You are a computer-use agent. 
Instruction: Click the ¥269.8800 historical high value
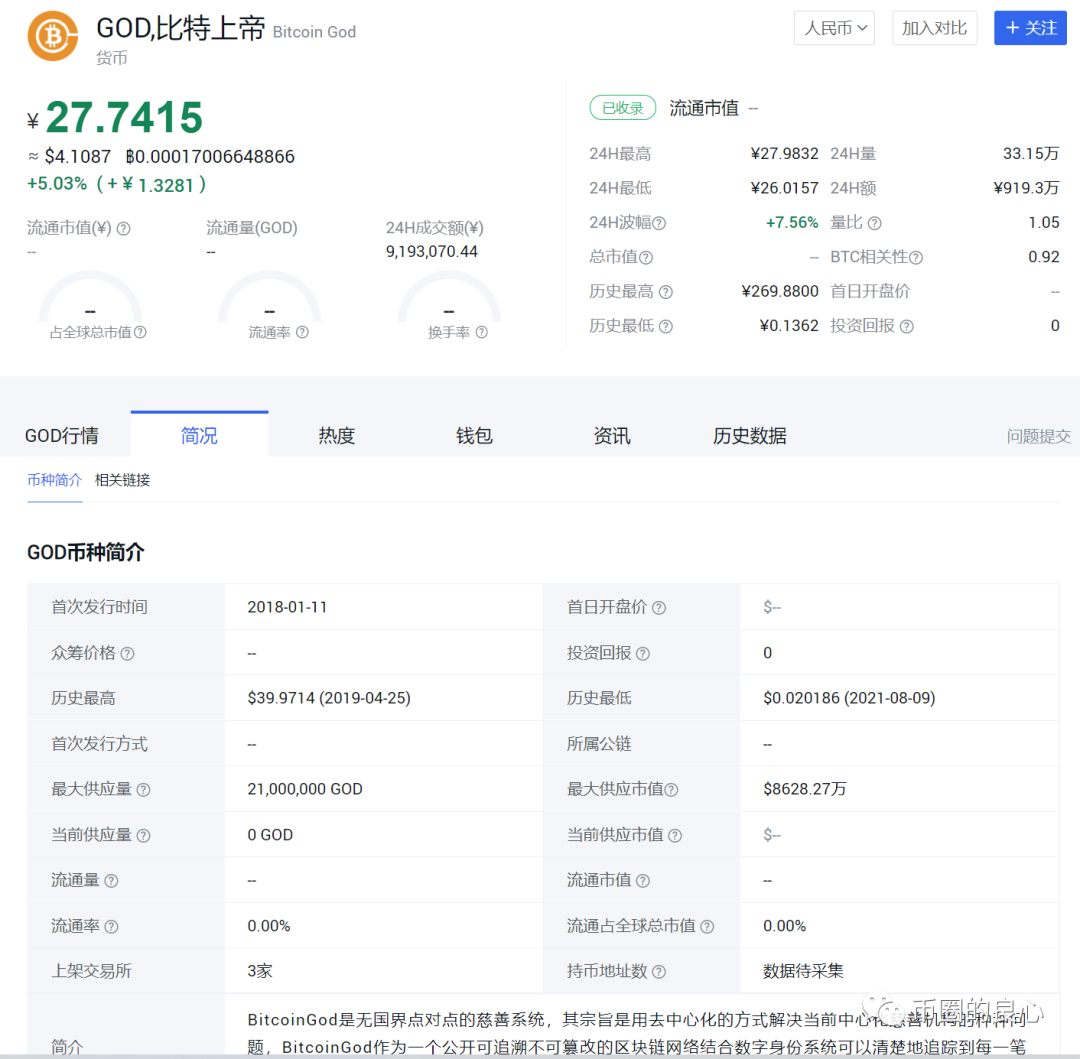pyautogui.click(x=780, y=291)
